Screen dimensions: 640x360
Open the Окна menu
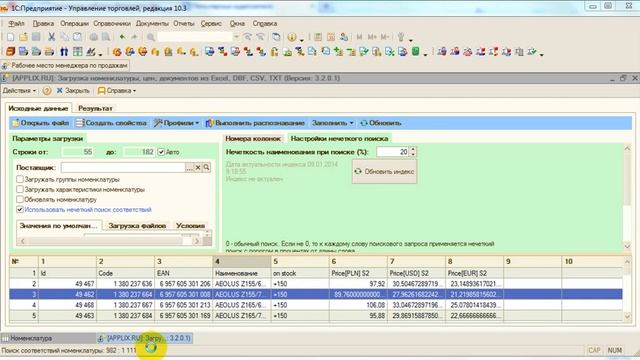[237, 24]
